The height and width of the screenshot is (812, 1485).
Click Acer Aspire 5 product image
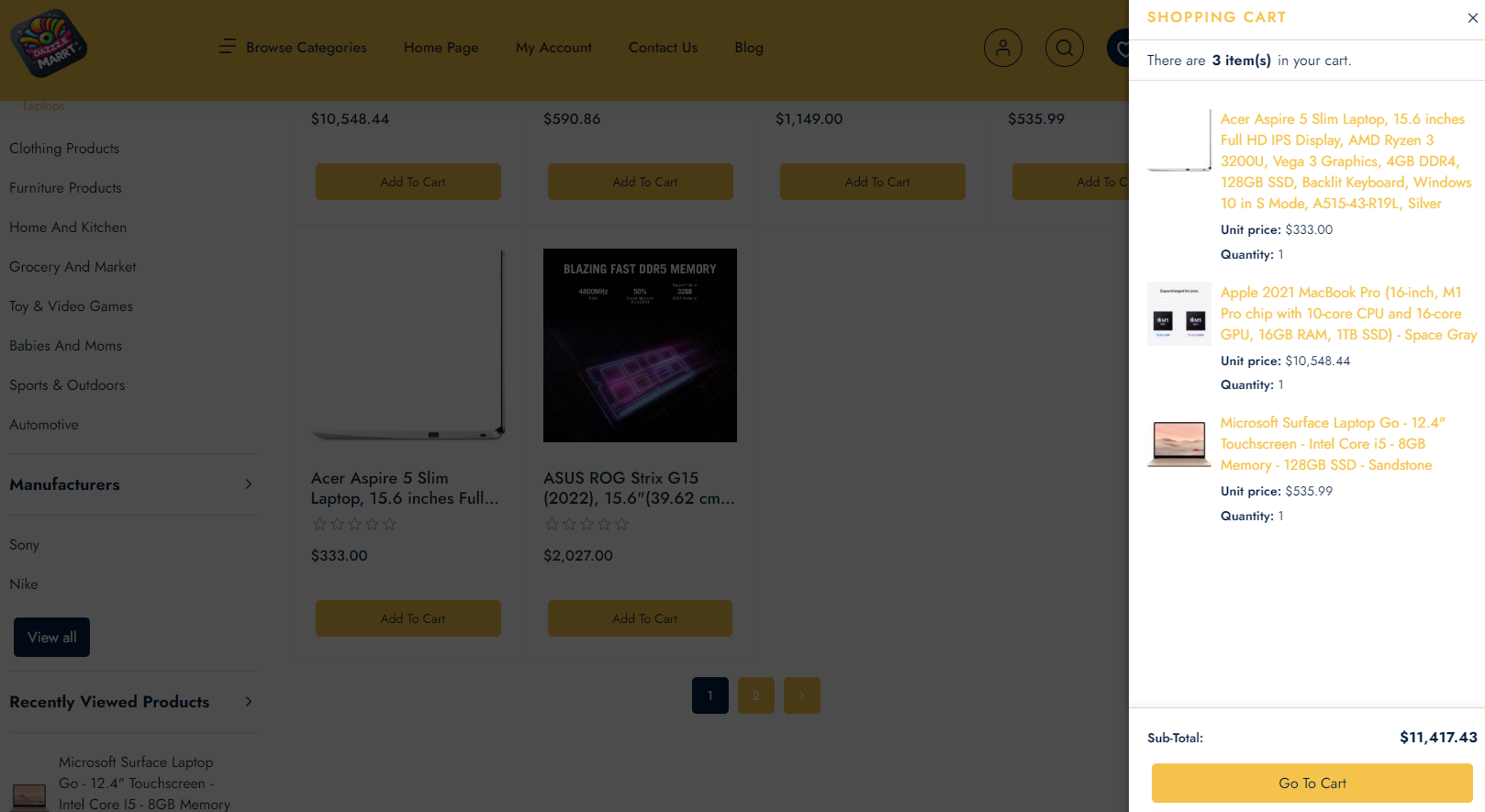pos(408,345)
